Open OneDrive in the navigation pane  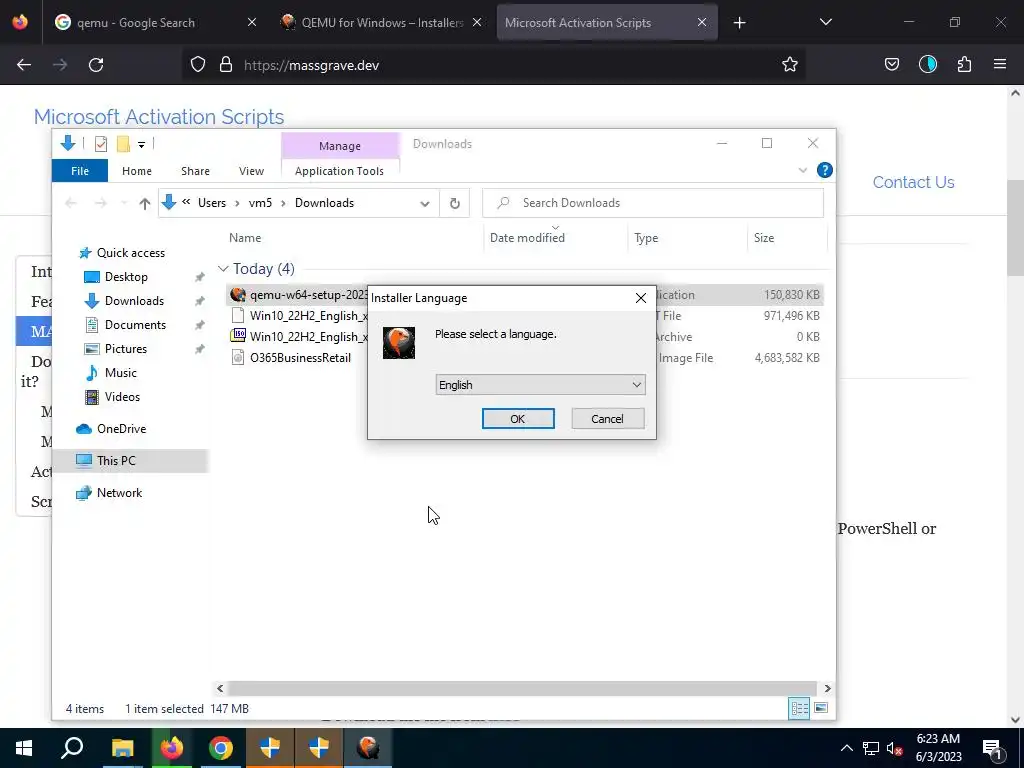121,429
